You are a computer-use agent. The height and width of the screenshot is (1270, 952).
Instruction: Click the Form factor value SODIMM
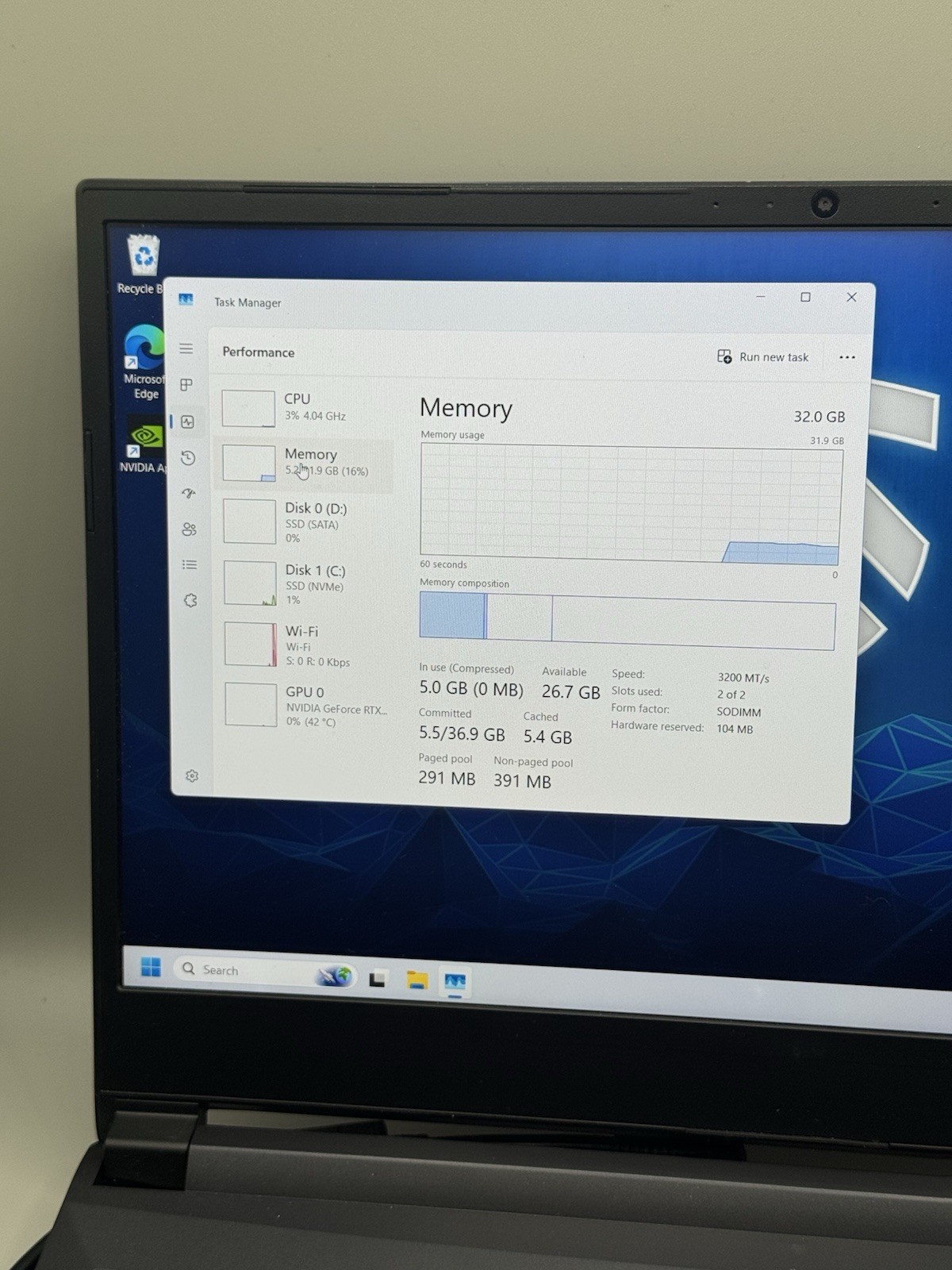(739, 712)
